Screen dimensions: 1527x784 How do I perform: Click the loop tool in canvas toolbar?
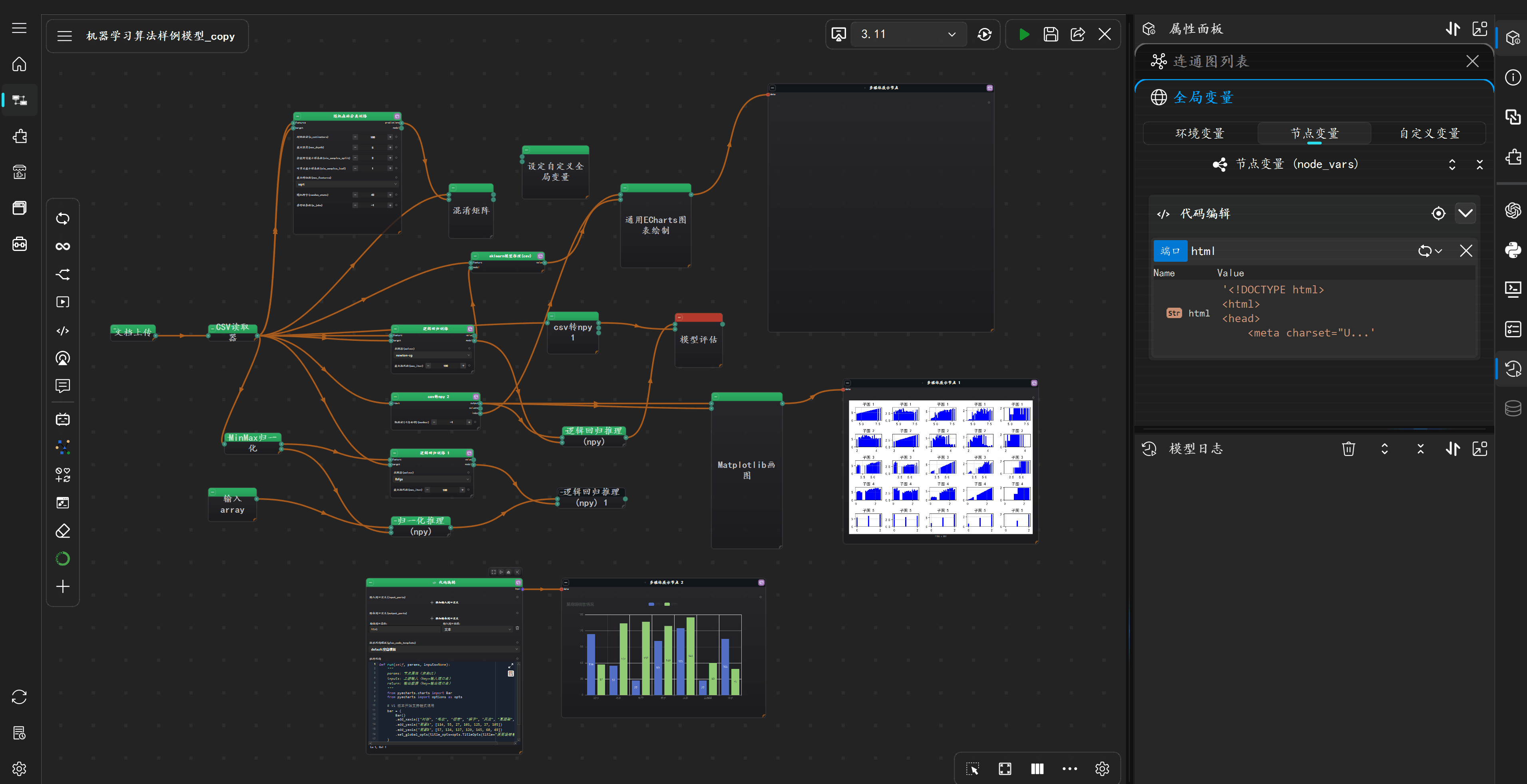tap(63, 219)
